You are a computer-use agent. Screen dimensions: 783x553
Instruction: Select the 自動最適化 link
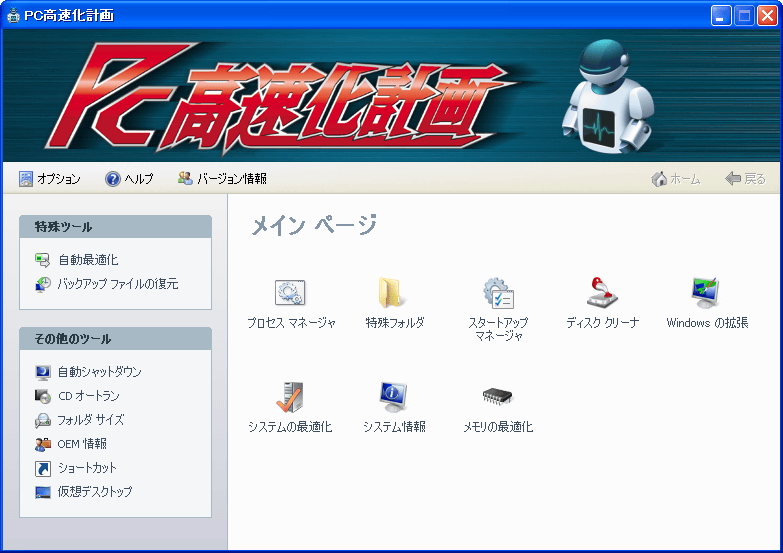click(88, 260)
